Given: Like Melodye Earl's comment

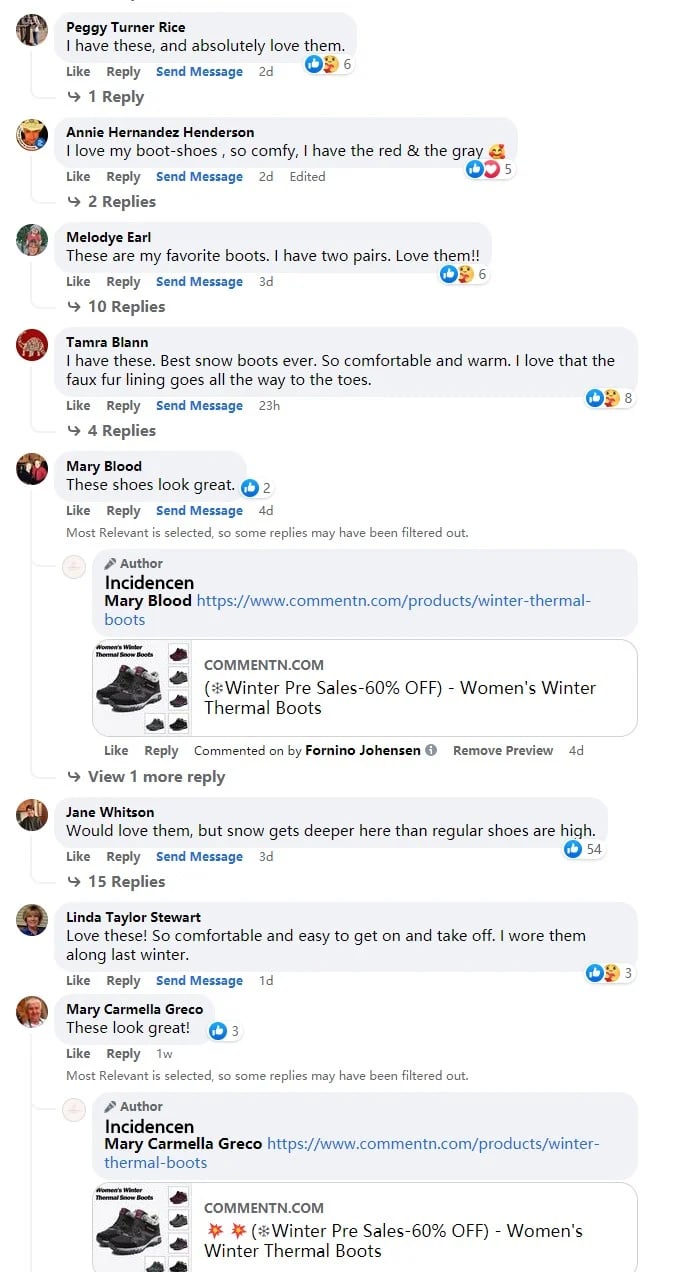Looking at the screenshot, I should [x=78, y=282].
